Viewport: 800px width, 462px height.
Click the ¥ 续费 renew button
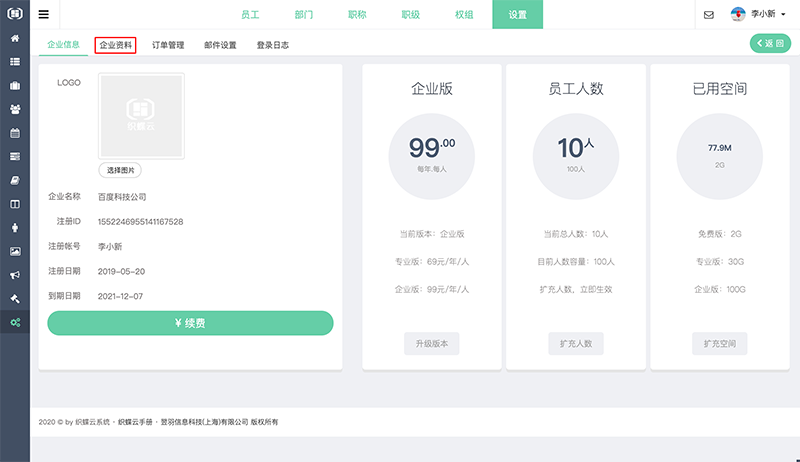[x=190, y=323]
